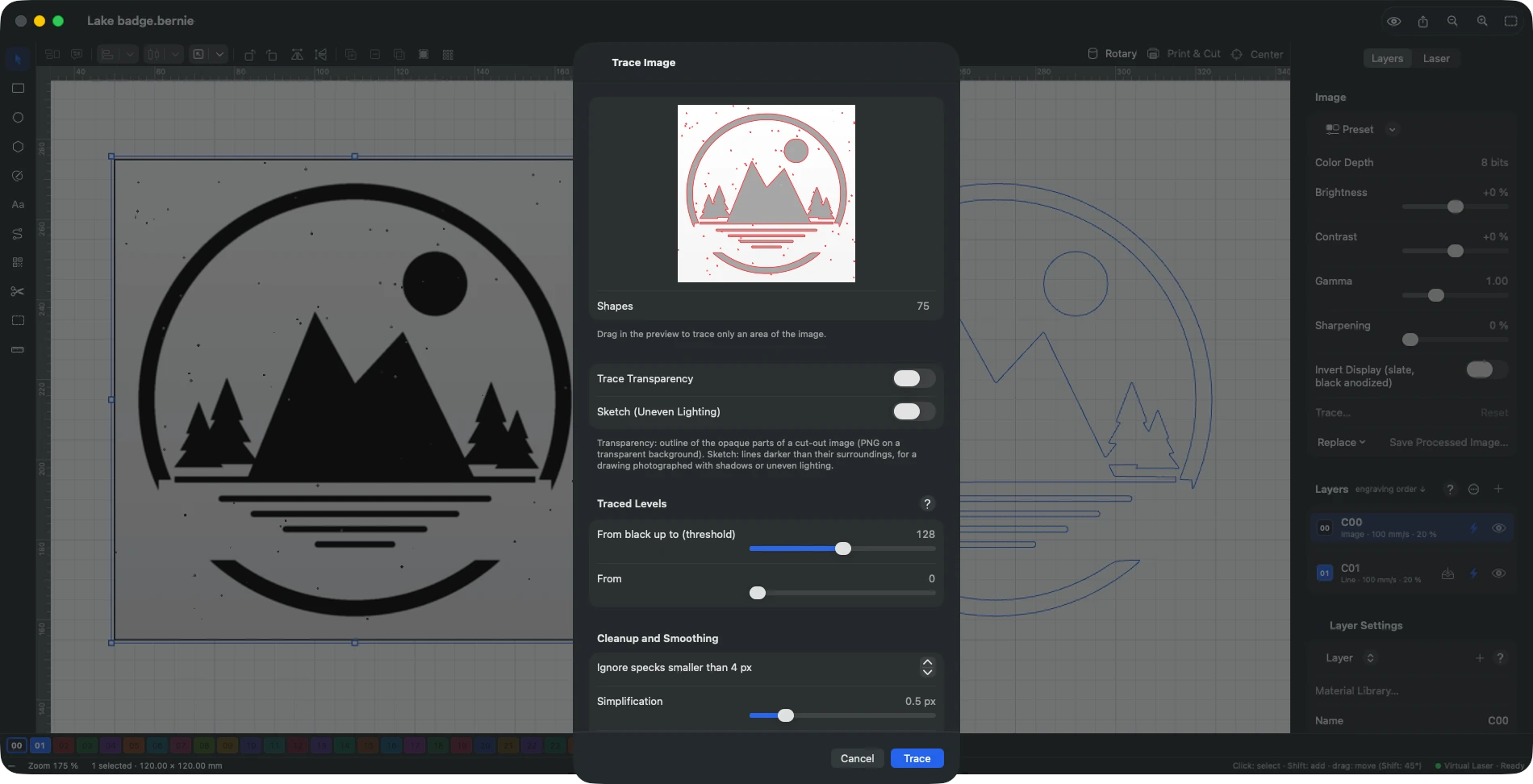Click the Cancel button

[x=857, y=758]
